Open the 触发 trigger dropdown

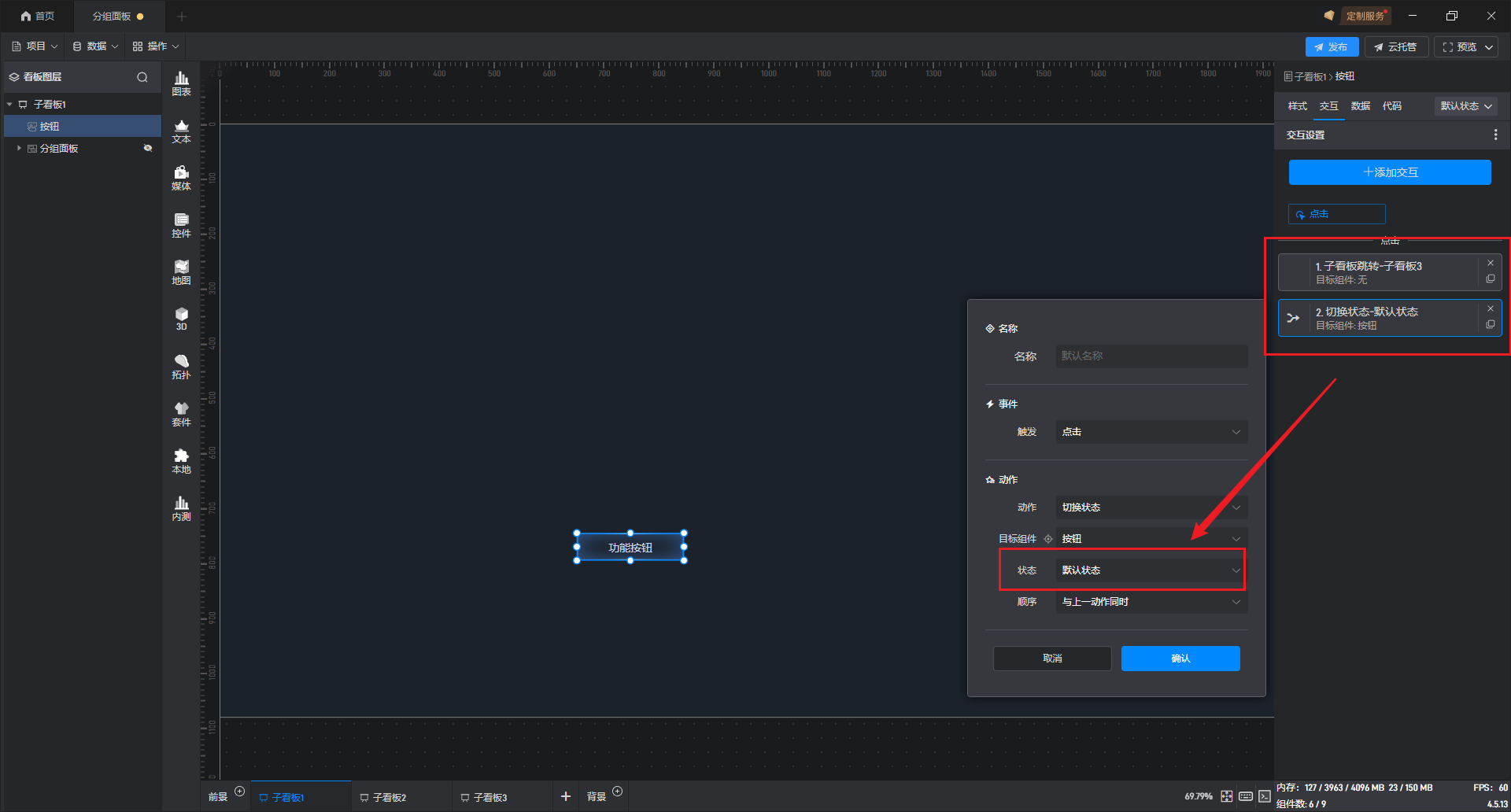click(x=1151, y=432)
